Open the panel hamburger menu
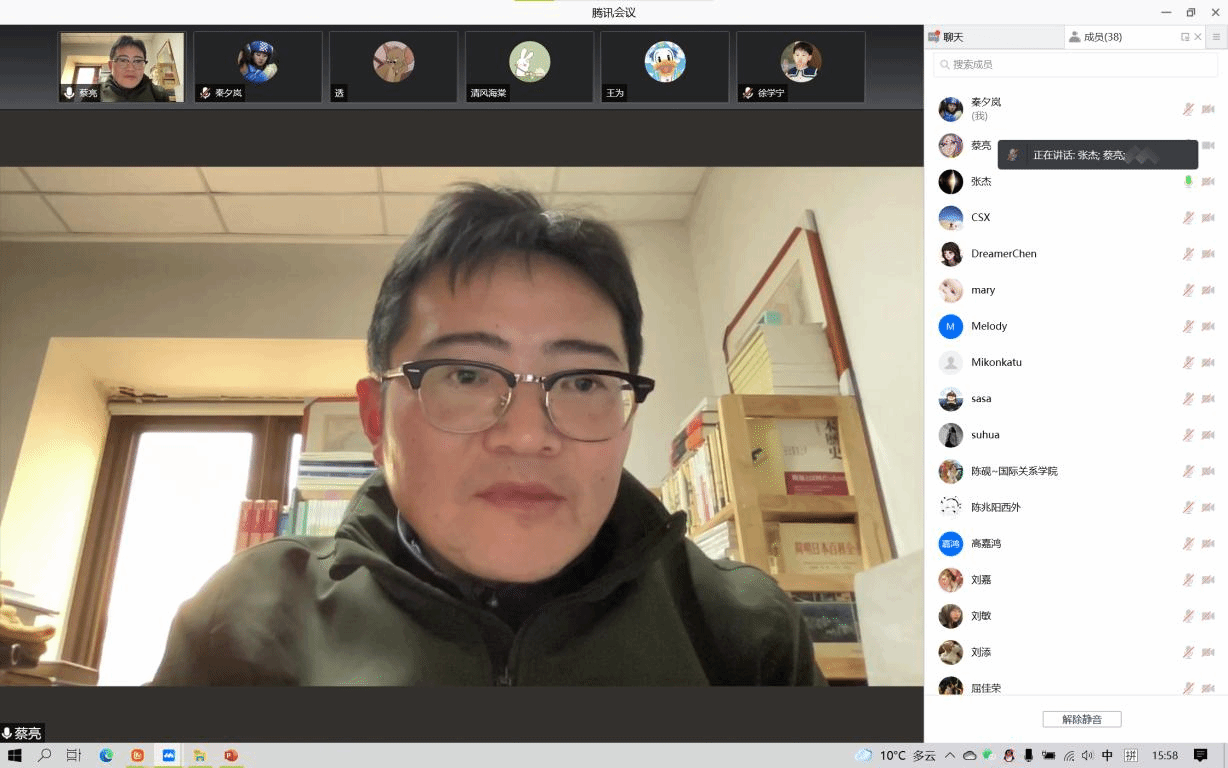This screenshot has width=1228, height=768. pyautogui.click(x=1216, y=37)
